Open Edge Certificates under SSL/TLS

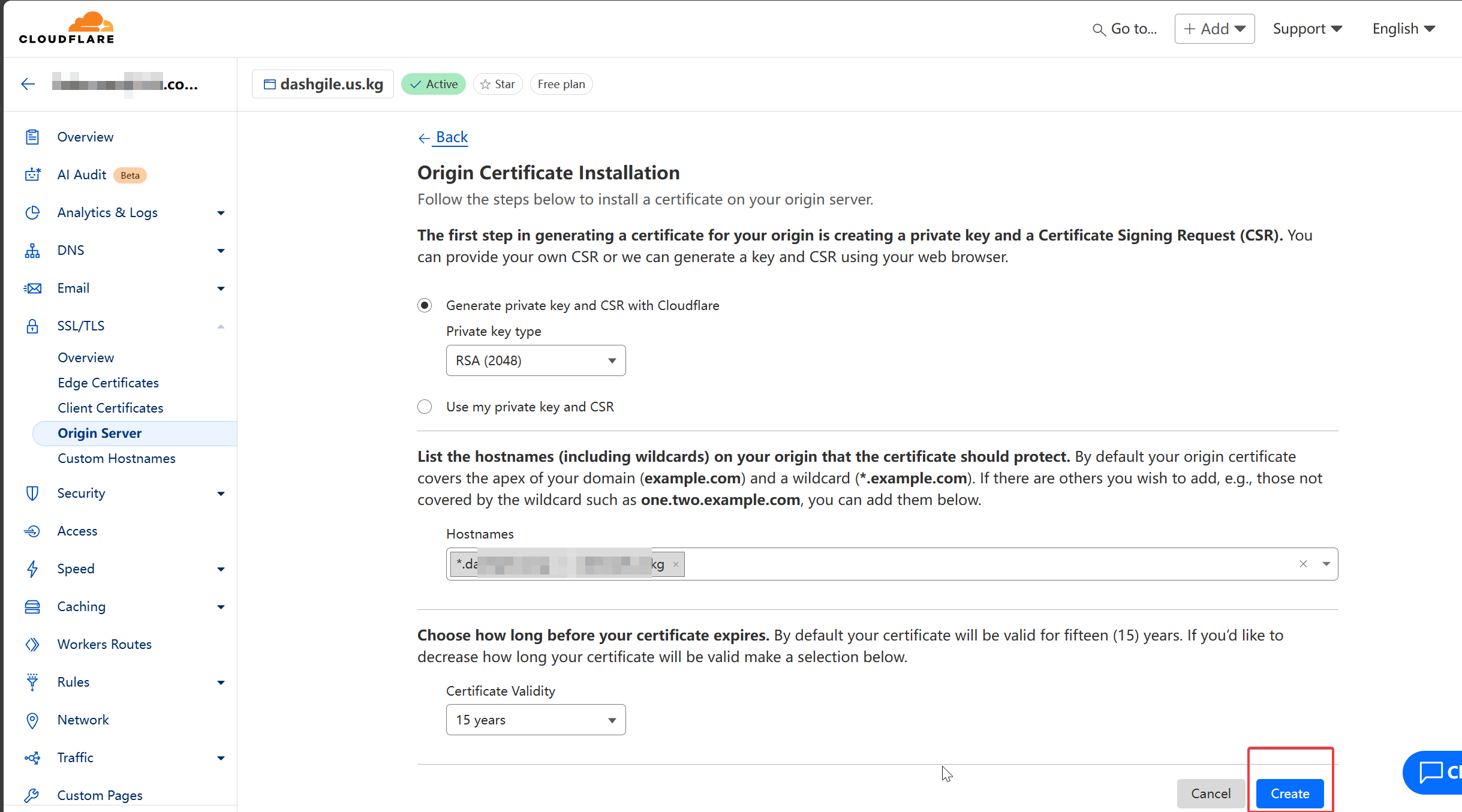pyautogui.click(x=108, y=383)
